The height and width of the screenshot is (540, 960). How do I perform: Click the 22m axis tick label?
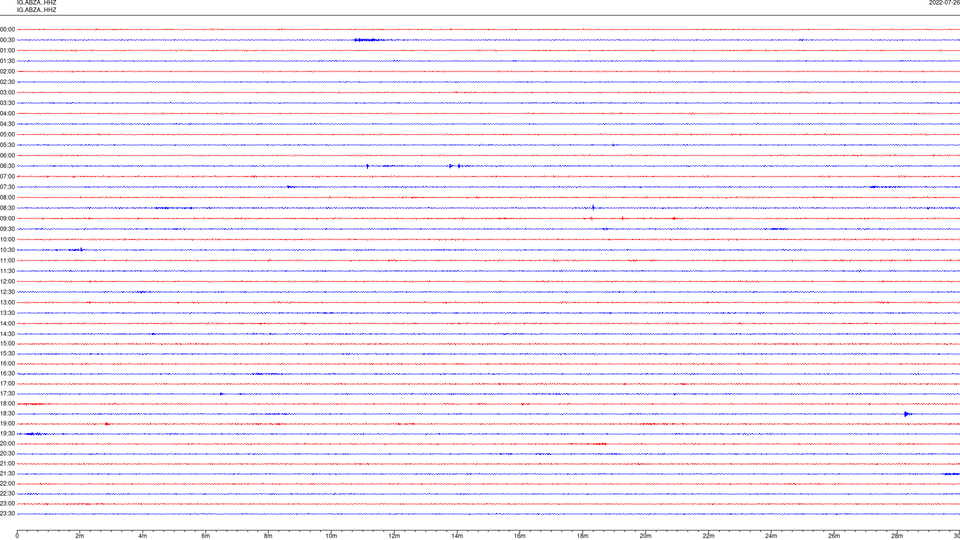pyautogui.click(x=708, y=536)
